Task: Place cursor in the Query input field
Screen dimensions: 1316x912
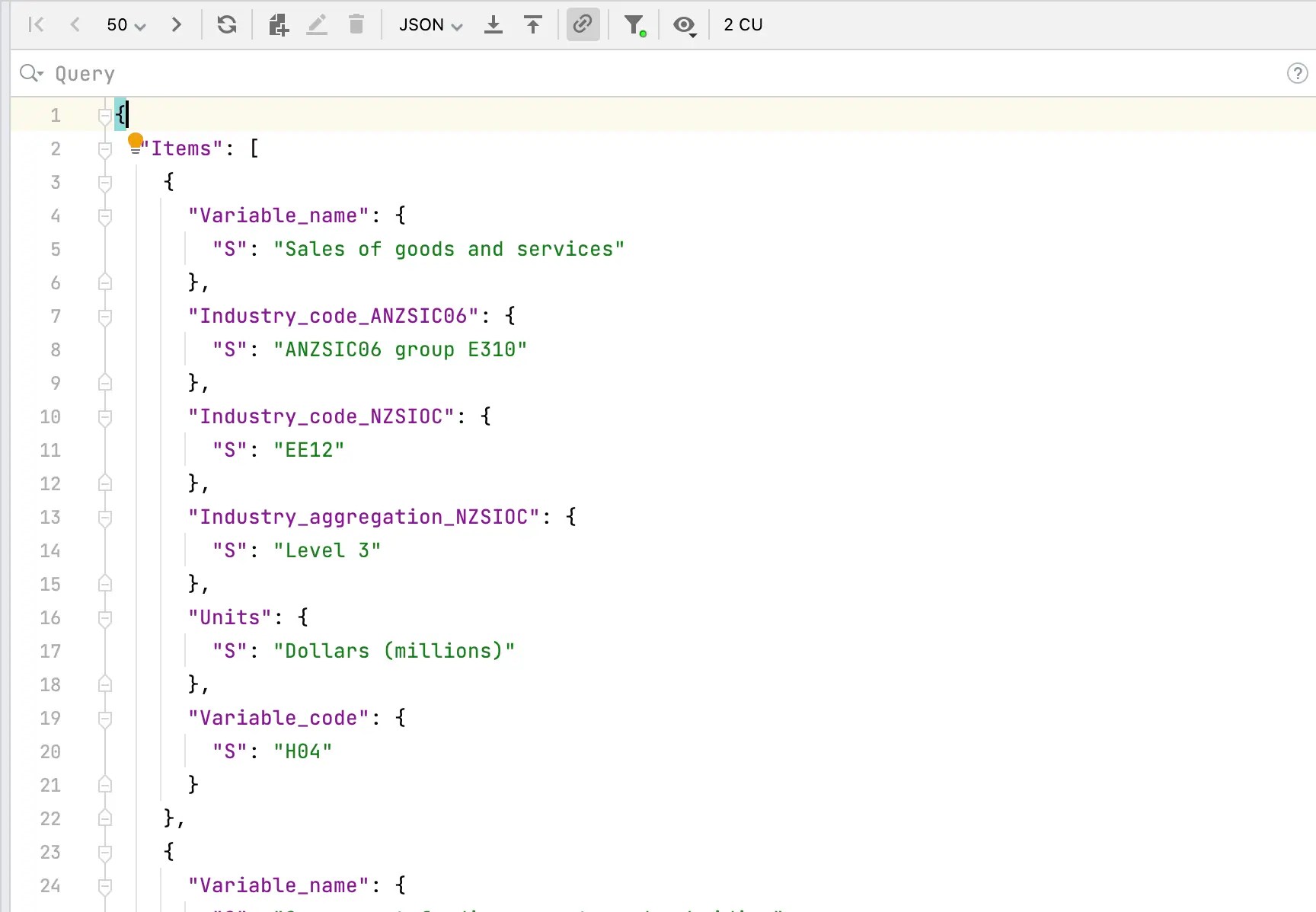Action: (x=381, y=73)
